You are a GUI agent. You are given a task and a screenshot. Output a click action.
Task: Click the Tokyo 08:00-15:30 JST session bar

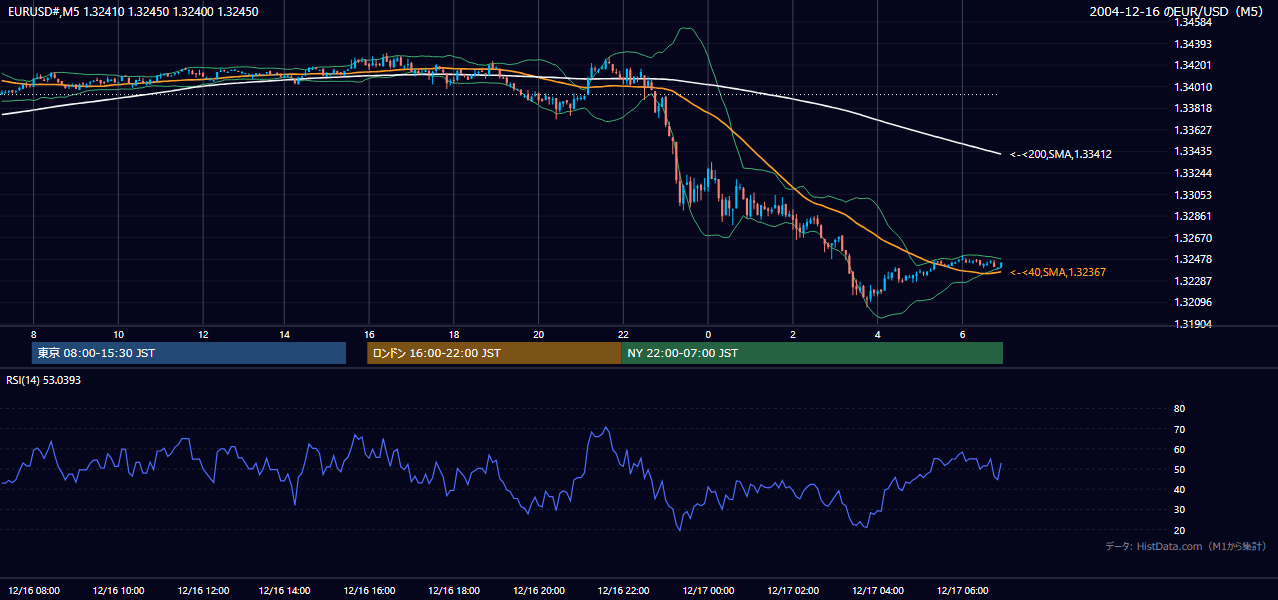click(189, 353)
